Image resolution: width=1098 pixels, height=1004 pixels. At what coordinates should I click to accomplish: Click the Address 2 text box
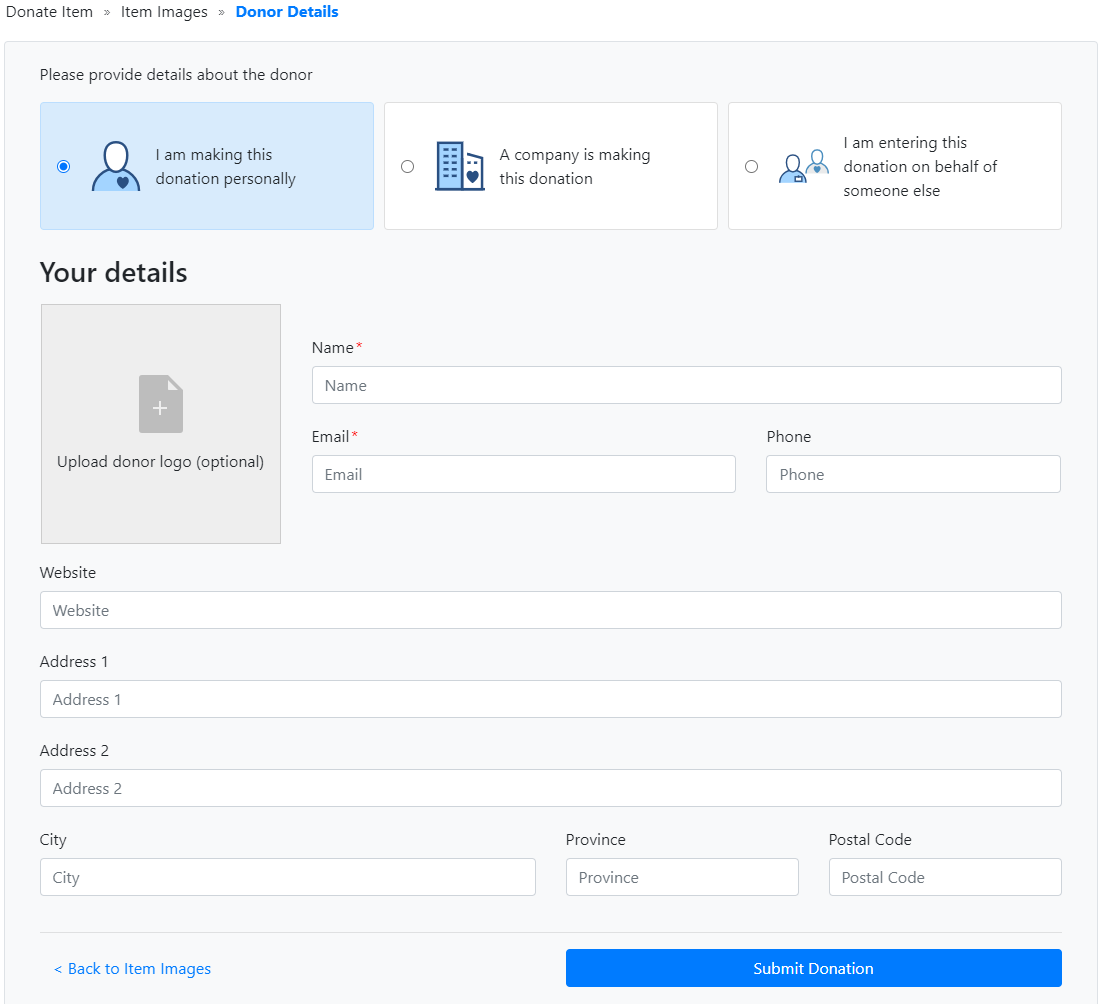point(550,788)
